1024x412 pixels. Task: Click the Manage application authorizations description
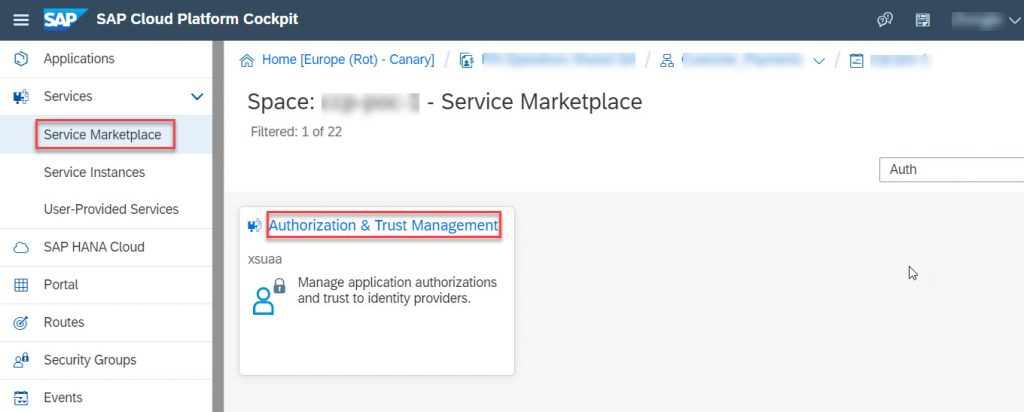397,291
